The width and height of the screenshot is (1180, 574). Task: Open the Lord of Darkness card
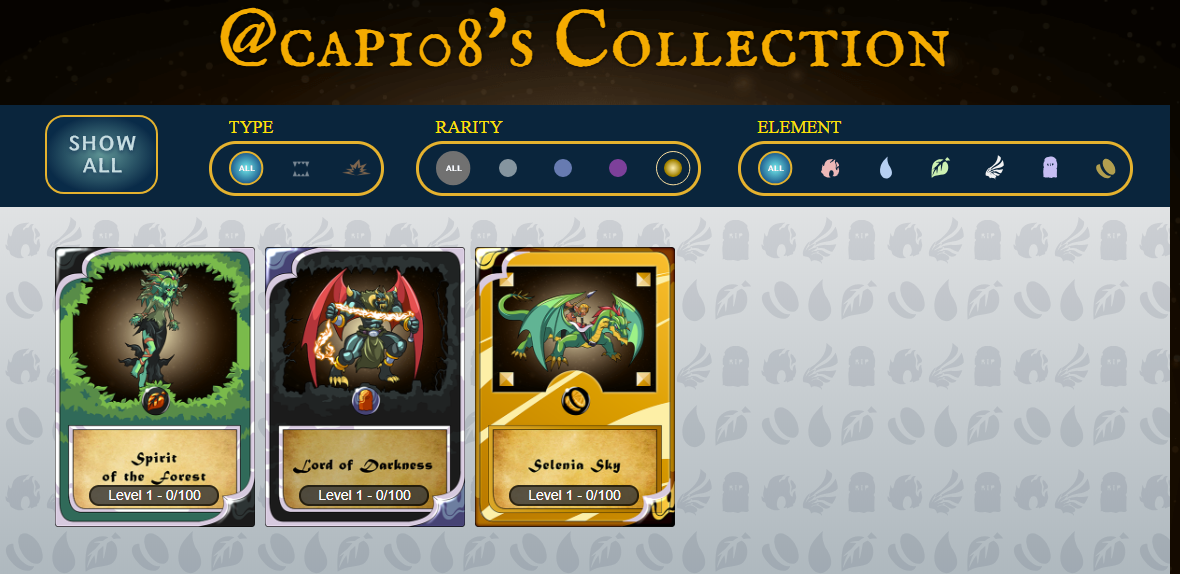(365, 387)
